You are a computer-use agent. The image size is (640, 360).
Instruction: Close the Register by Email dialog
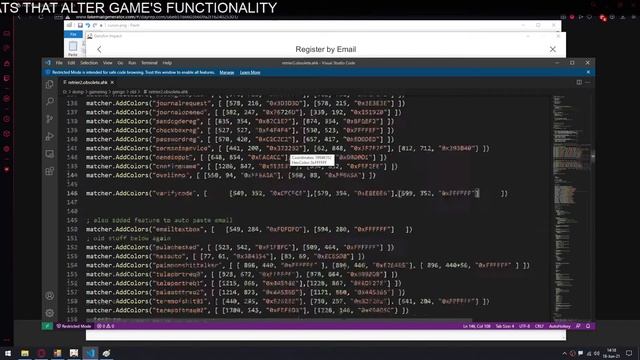(553, 49)
